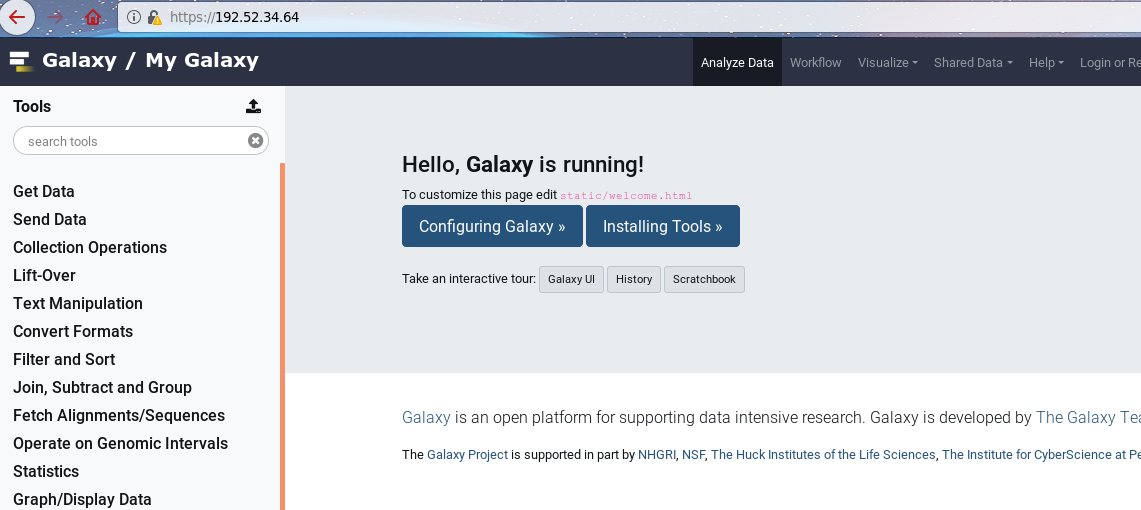Open The Galaxy Team link
The width and height of the screenshot is (1141, 510).
tap(1088, 418)
